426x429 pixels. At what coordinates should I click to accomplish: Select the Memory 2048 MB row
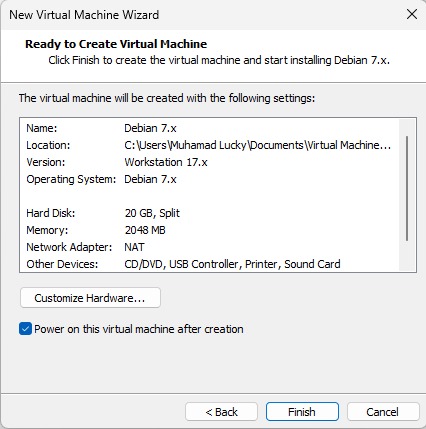click(x=209, y=230)
